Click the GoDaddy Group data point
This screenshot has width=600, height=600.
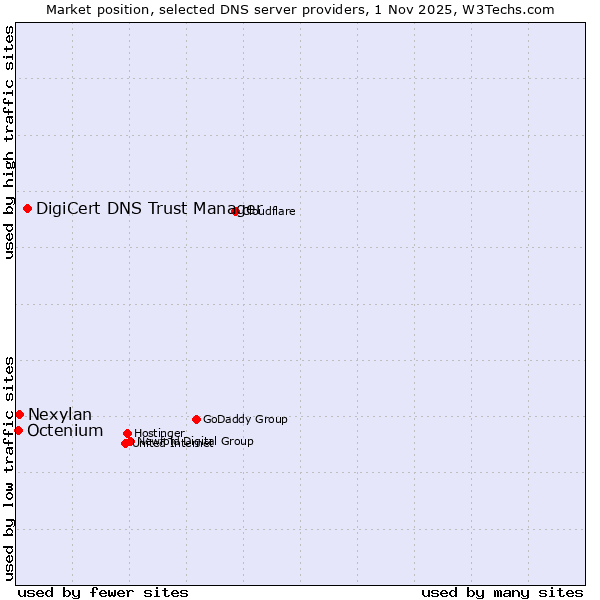[x=196, y=419]
